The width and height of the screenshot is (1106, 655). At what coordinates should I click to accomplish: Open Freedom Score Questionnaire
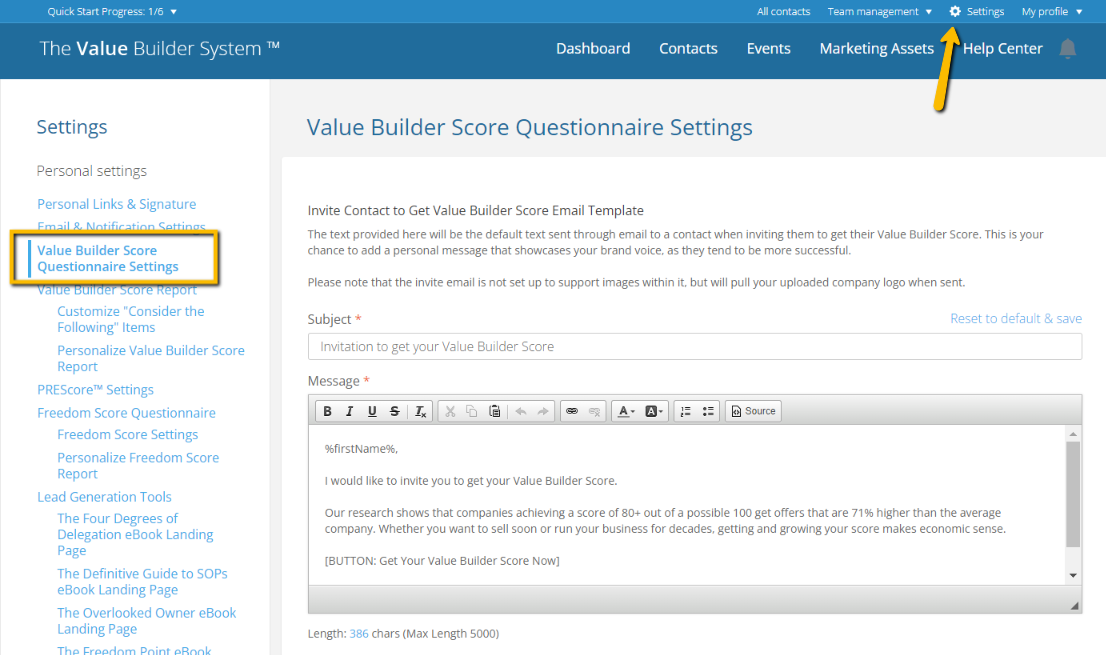[126, 413]
